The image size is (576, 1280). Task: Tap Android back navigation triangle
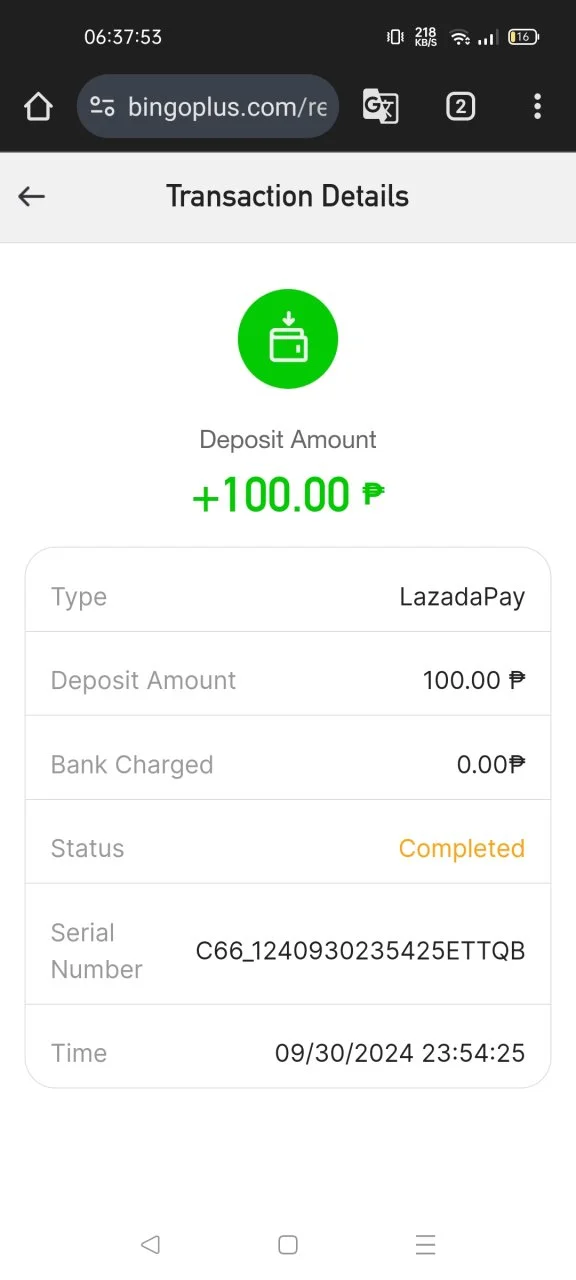[x=150, y=1244]
